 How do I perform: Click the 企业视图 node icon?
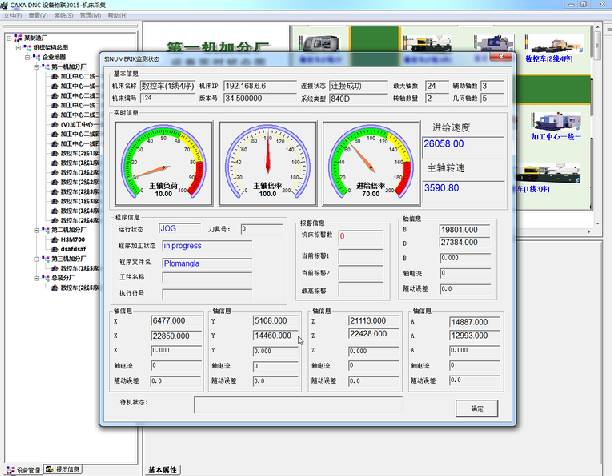38,57
